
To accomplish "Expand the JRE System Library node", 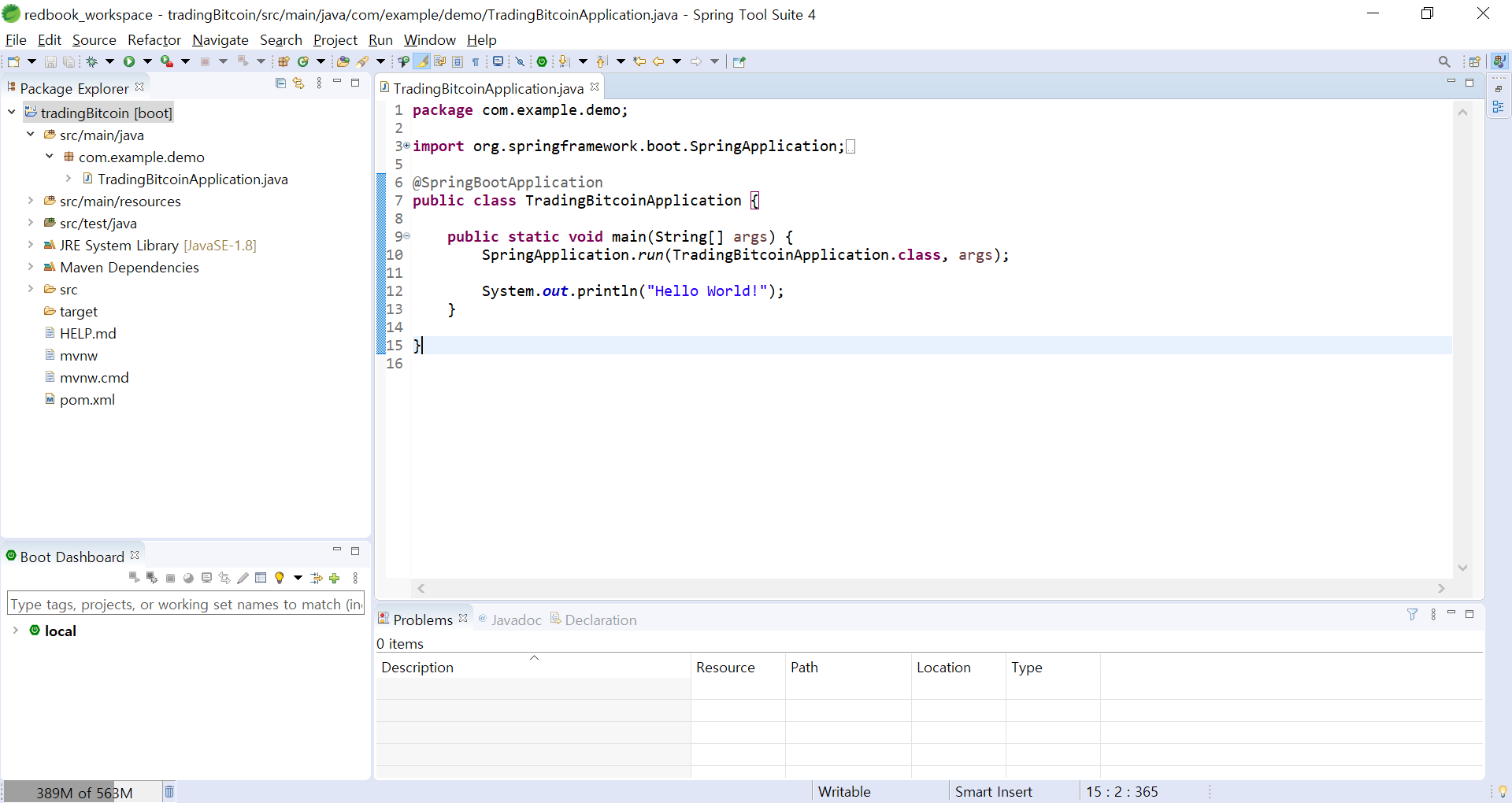I will [x=31, y=245].
